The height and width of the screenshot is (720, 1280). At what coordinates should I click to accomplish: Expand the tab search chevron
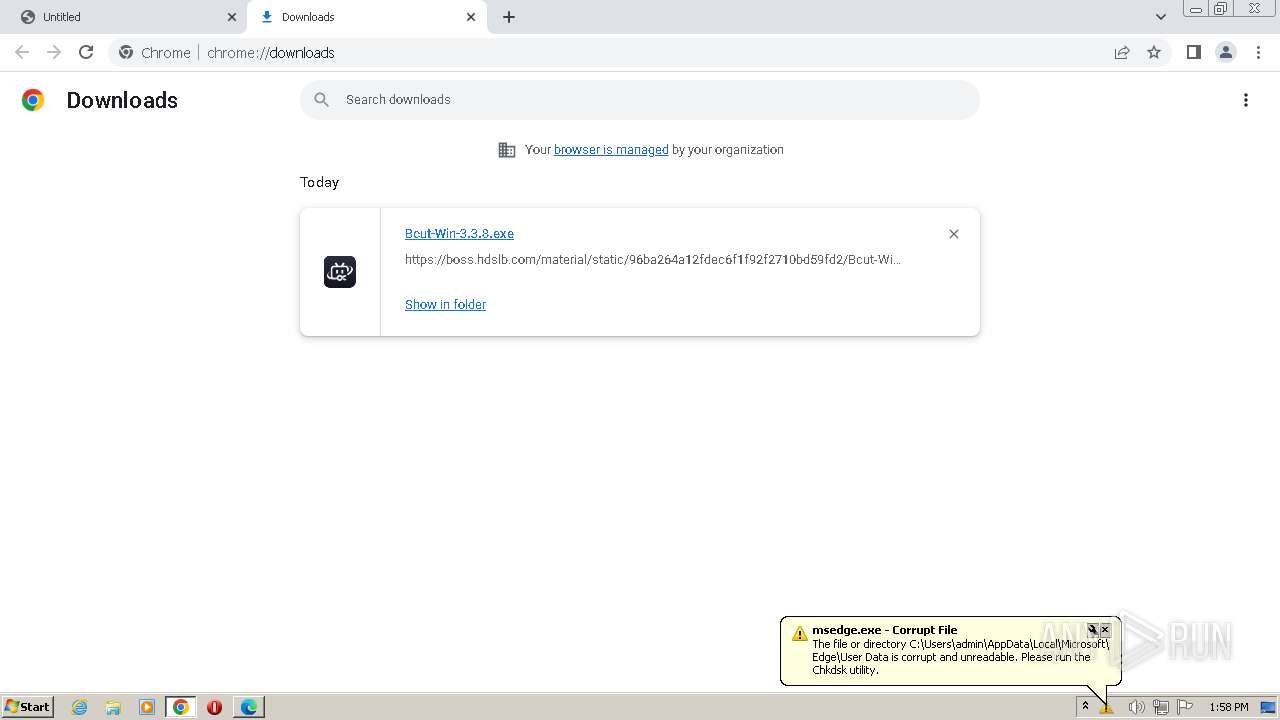click(x=1160, y=17)
